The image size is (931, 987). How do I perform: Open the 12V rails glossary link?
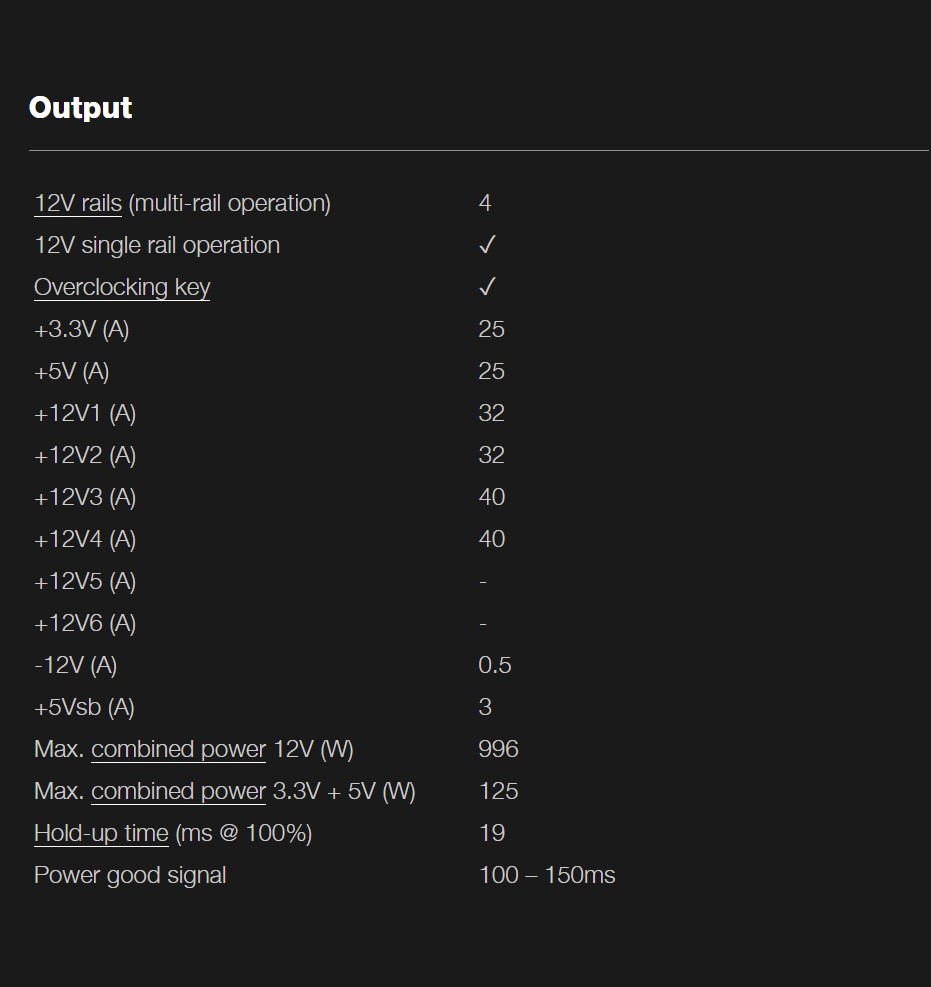[x=78, y=203]
